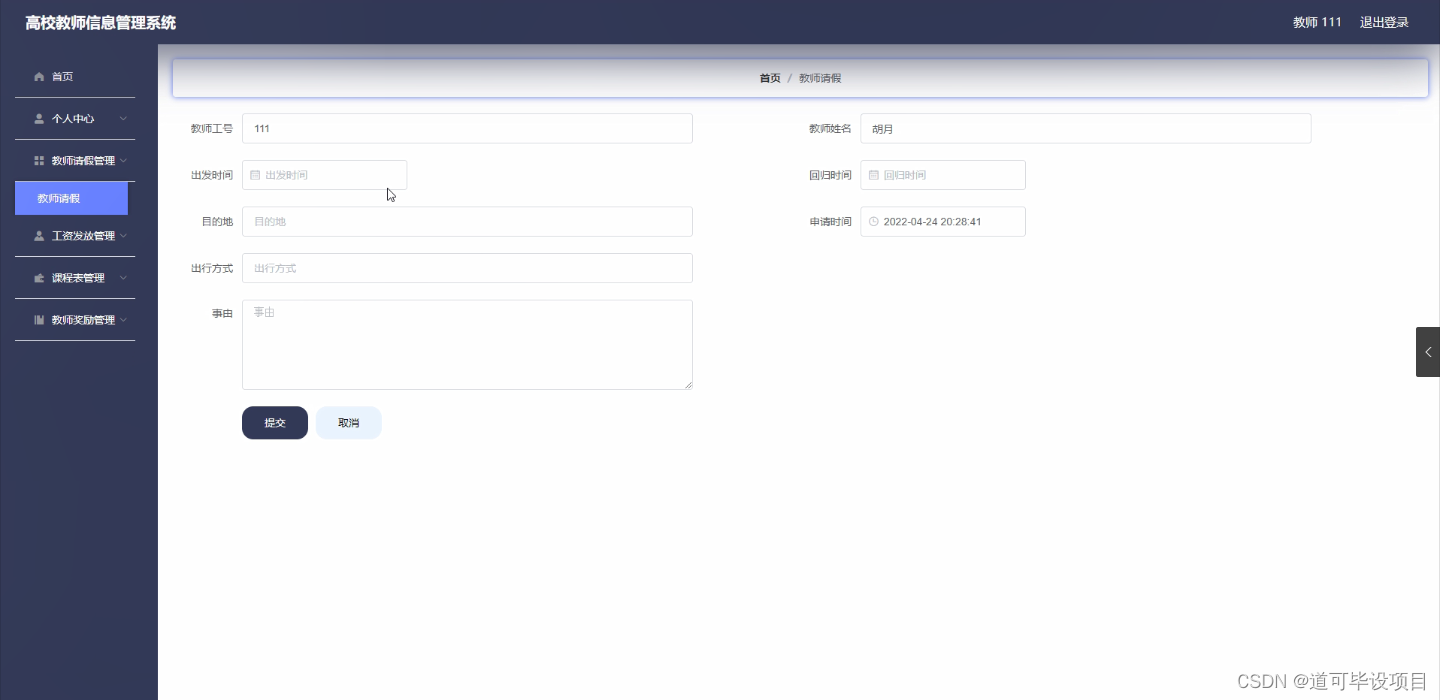Click the calendar icon in 出发时间 field
The height and width of the screenshot is (700, 1440).
click(255, 175)
